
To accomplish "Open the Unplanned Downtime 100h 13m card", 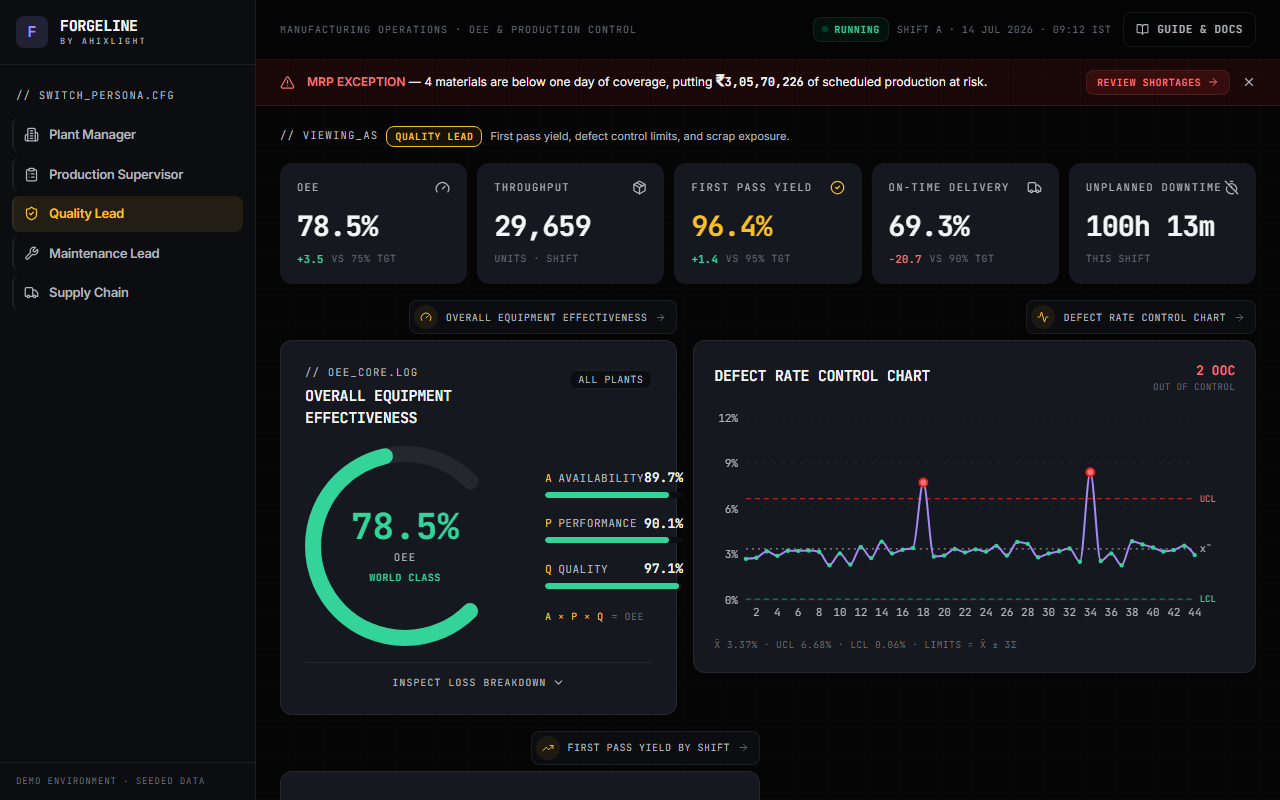I will tap(1162, 223).
